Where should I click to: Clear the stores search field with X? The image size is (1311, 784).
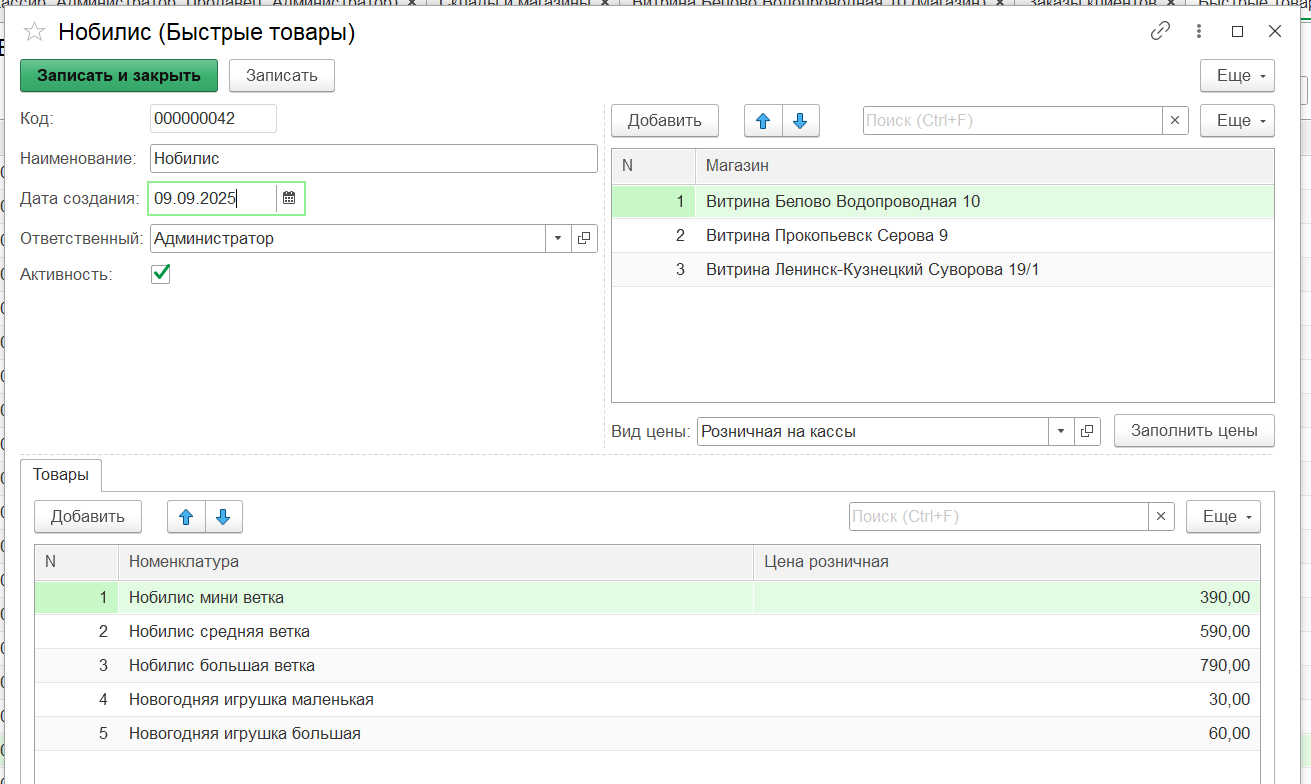(x=1175, y=121)
